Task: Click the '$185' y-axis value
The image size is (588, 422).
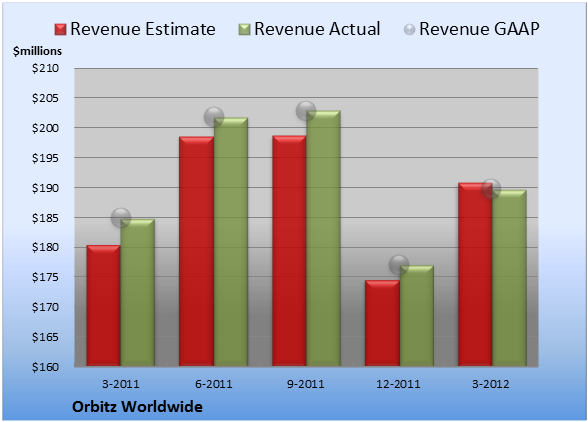Action: (45, 218)
